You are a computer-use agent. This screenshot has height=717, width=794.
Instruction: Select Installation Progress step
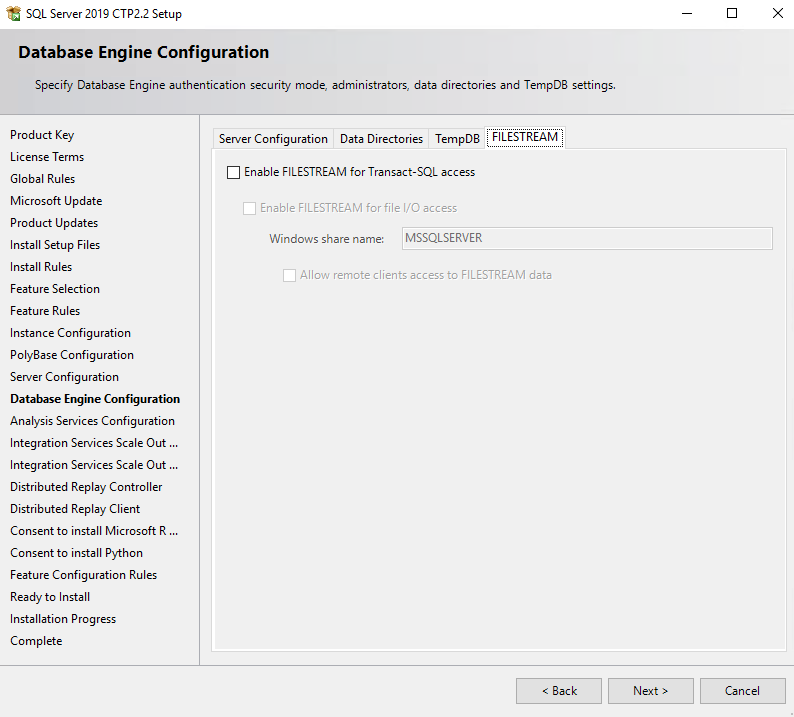tap(63, 619)
